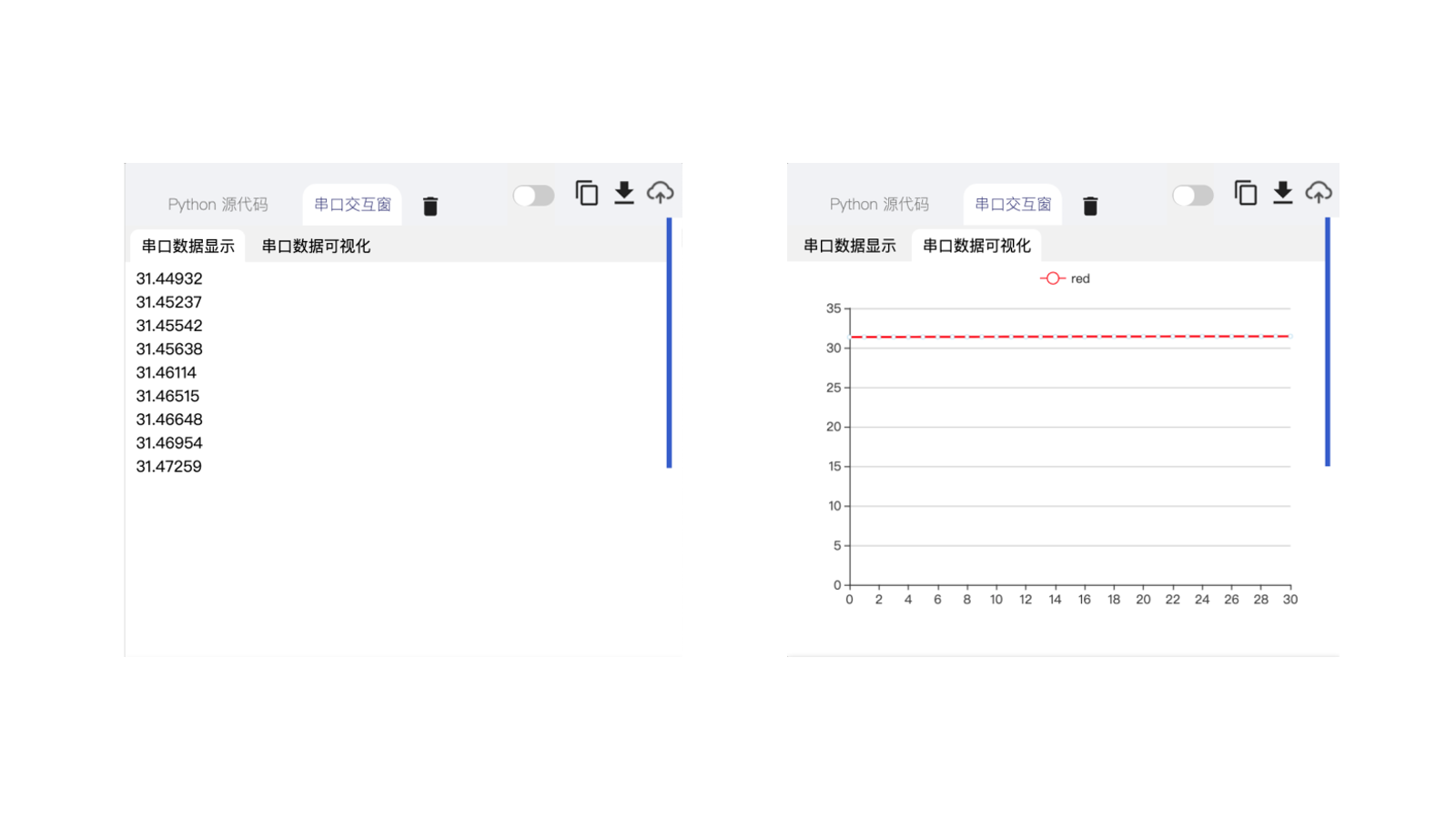This screenshot has width=1456, height=819.
Task: Open Python 源代码 tab in numeric data panel
Action: [217, 205]
